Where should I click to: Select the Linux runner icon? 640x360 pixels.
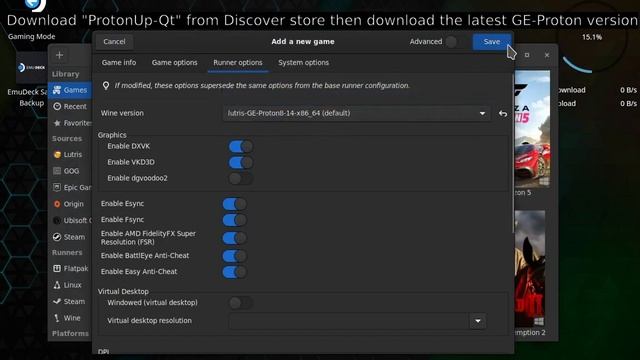57,285
